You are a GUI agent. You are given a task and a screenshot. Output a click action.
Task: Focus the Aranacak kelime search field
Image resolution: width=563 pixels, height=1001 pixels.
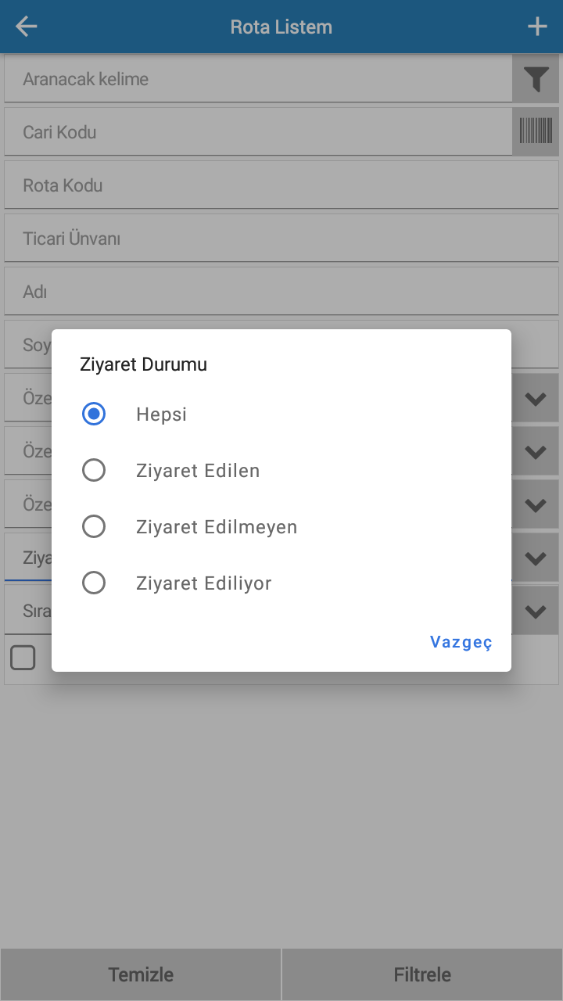click(259, 79)
